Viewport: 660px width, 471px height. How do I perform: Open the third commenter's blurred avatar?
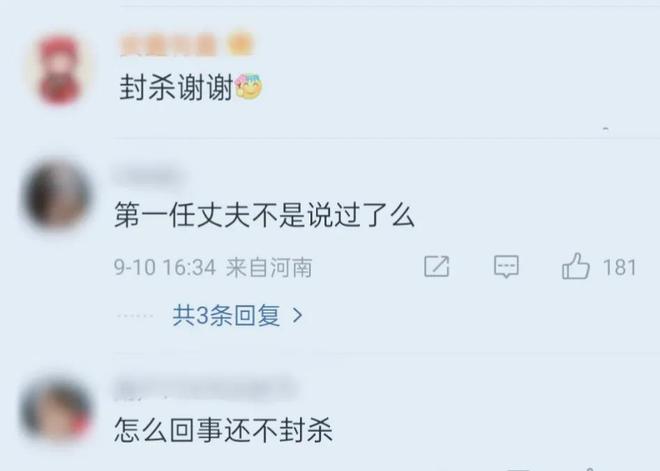coord(56,411)
